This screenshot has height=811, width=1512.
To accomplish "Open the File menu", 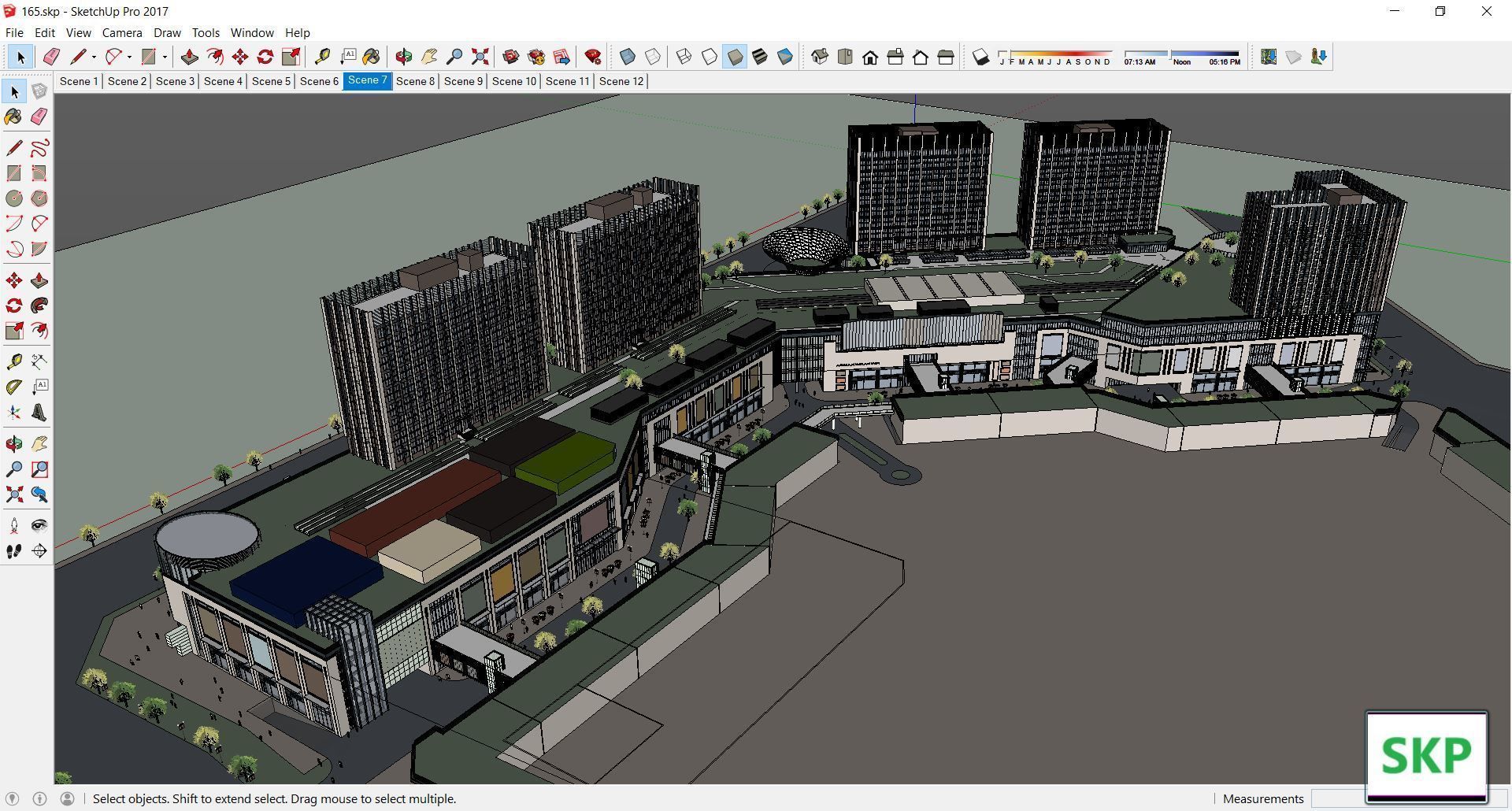I will 14,33.
